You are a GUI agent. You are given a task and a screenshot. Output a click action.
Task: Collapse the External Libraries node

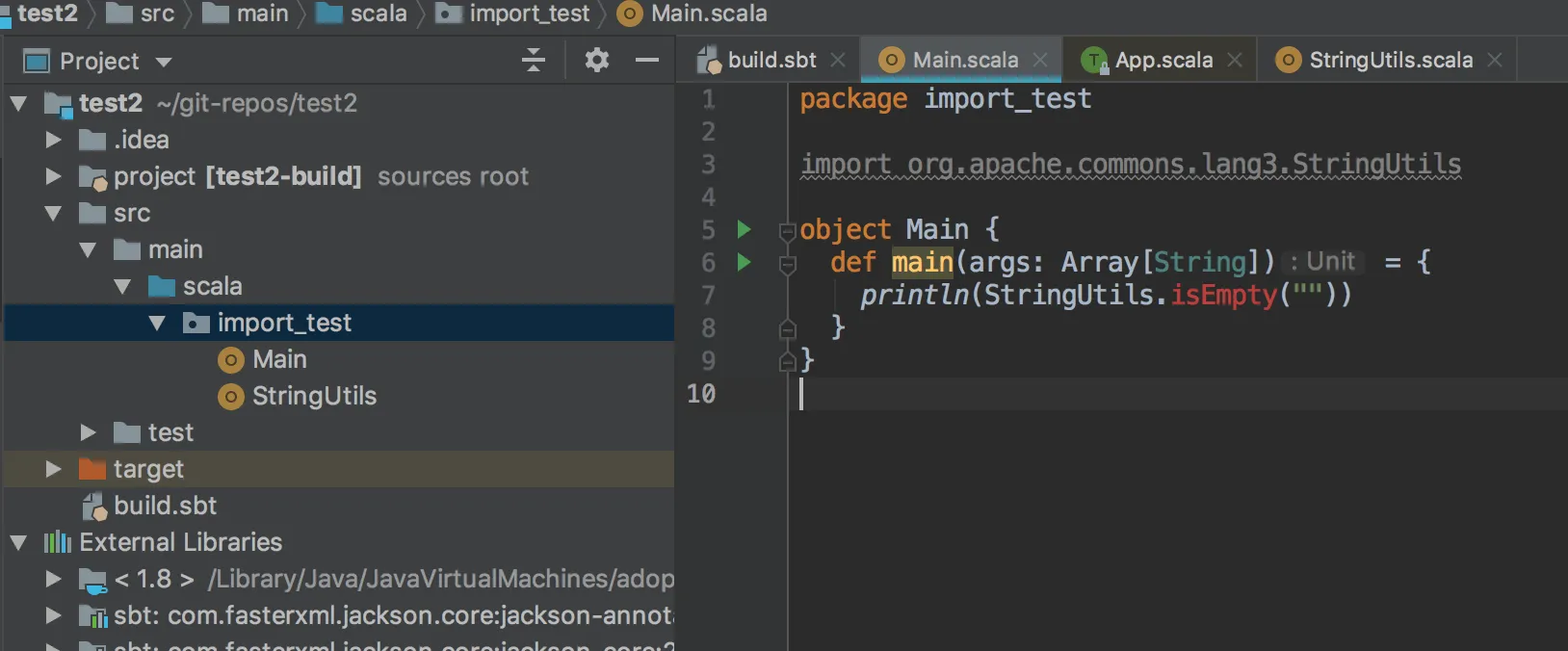pos(18,542)
